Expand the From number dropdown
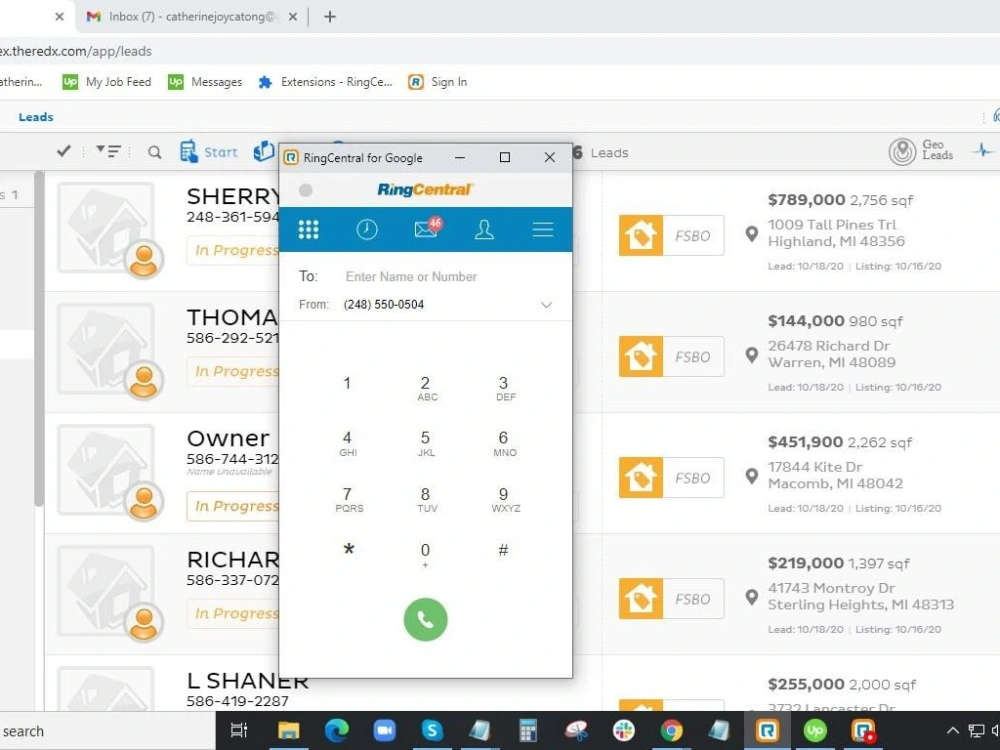This screenshot has width=1000, height=750. coord(547,305)
